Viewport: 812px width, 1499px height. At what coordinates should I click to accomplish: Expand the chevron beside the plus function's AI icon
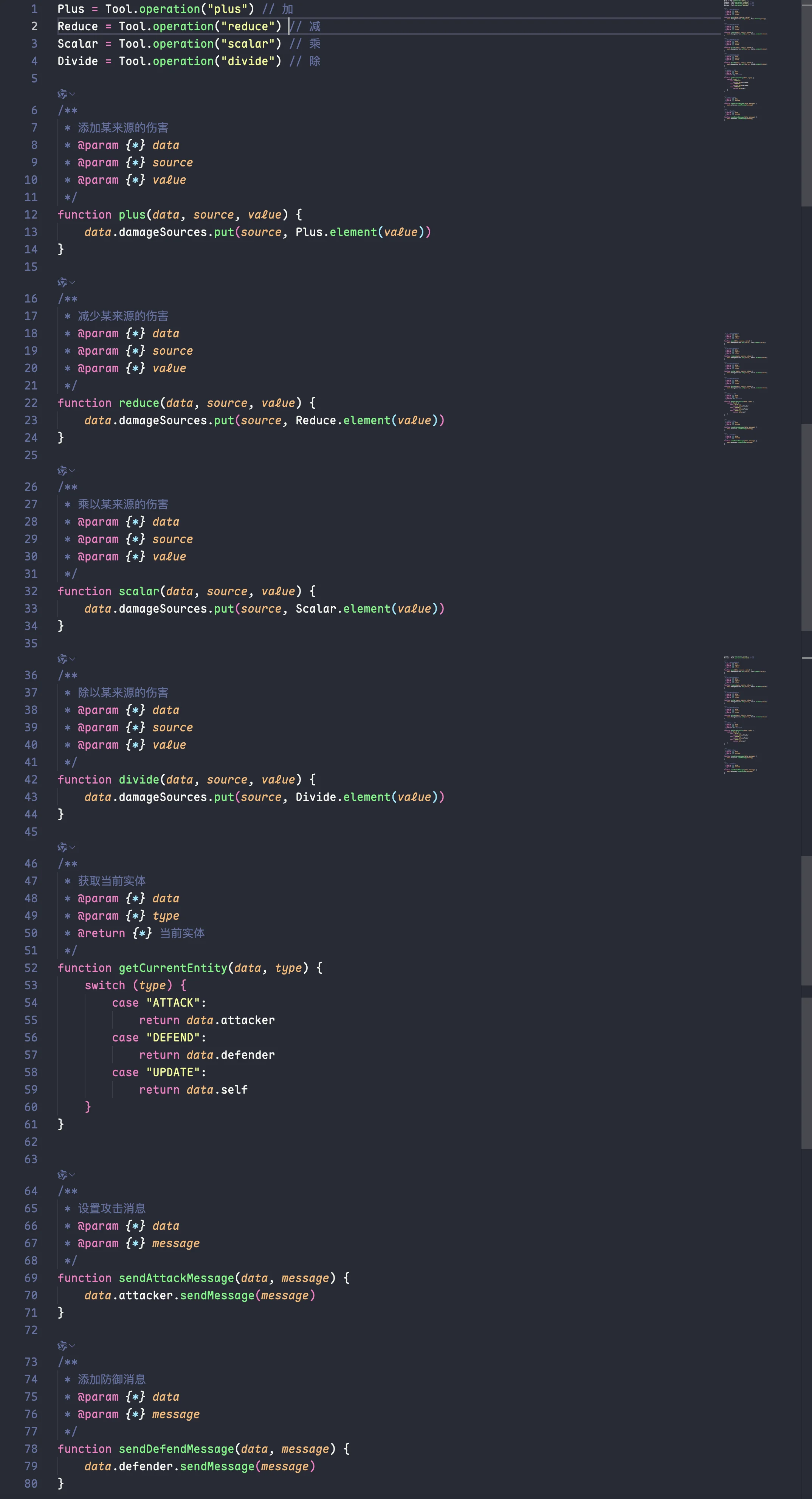pos(72,94)
